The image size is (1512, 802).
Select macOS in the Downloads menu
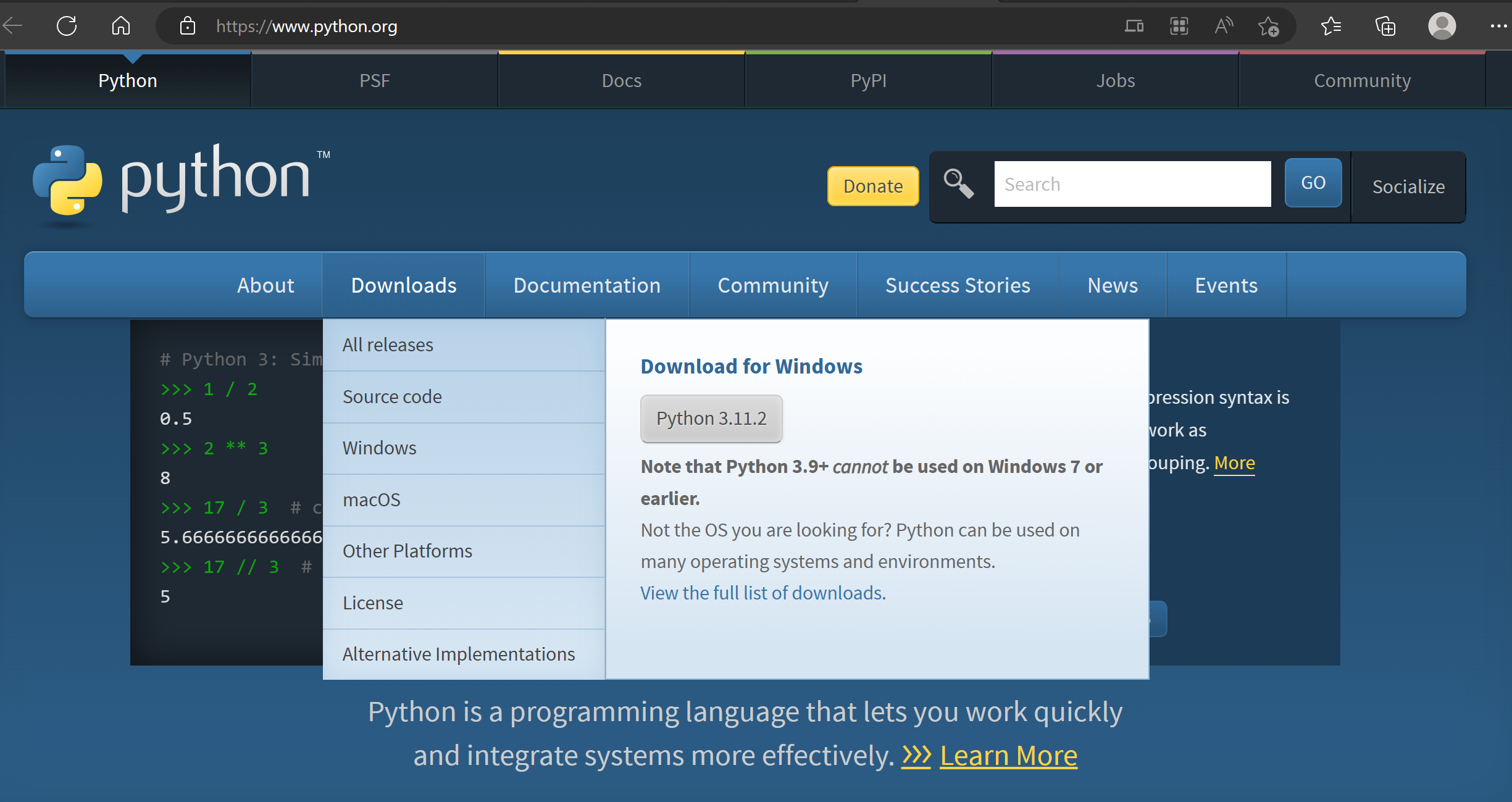coord(371,499)
